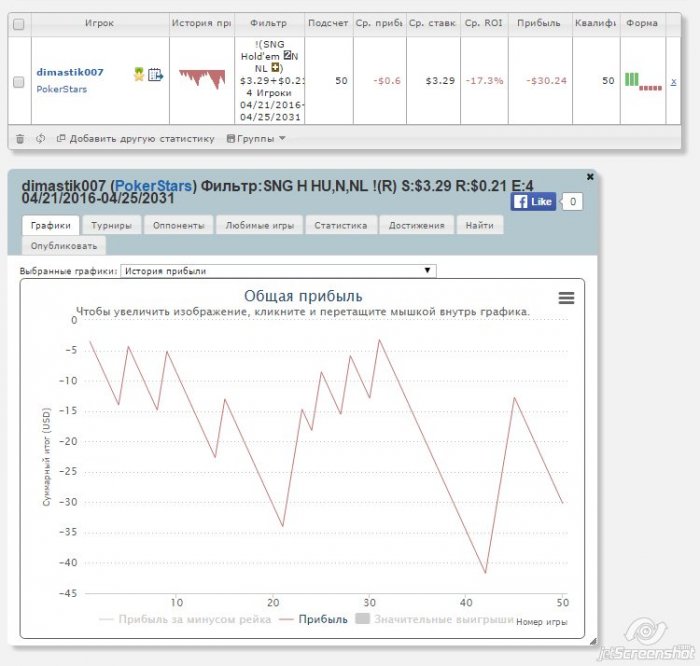Viewport: 700px width, 666px height.
Task: Sort by Игрок column header
Action: [100, 23]
